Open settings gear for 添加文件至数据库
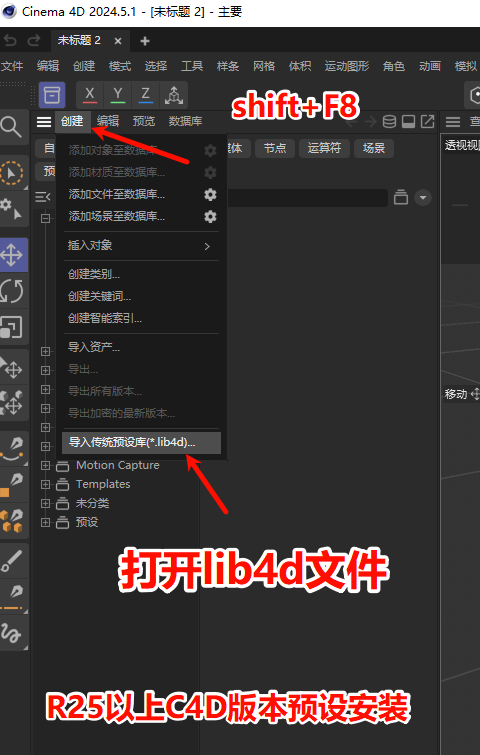The image size is (480, 755). (x=210, y=195)
